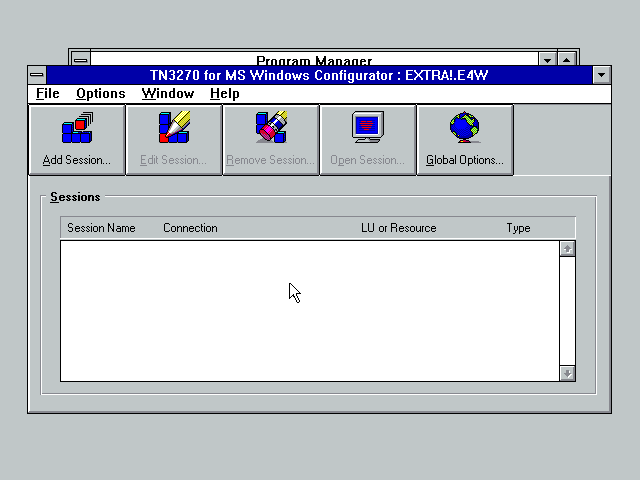Click the sessions list scroll up arrow

[x=567, y=249]
